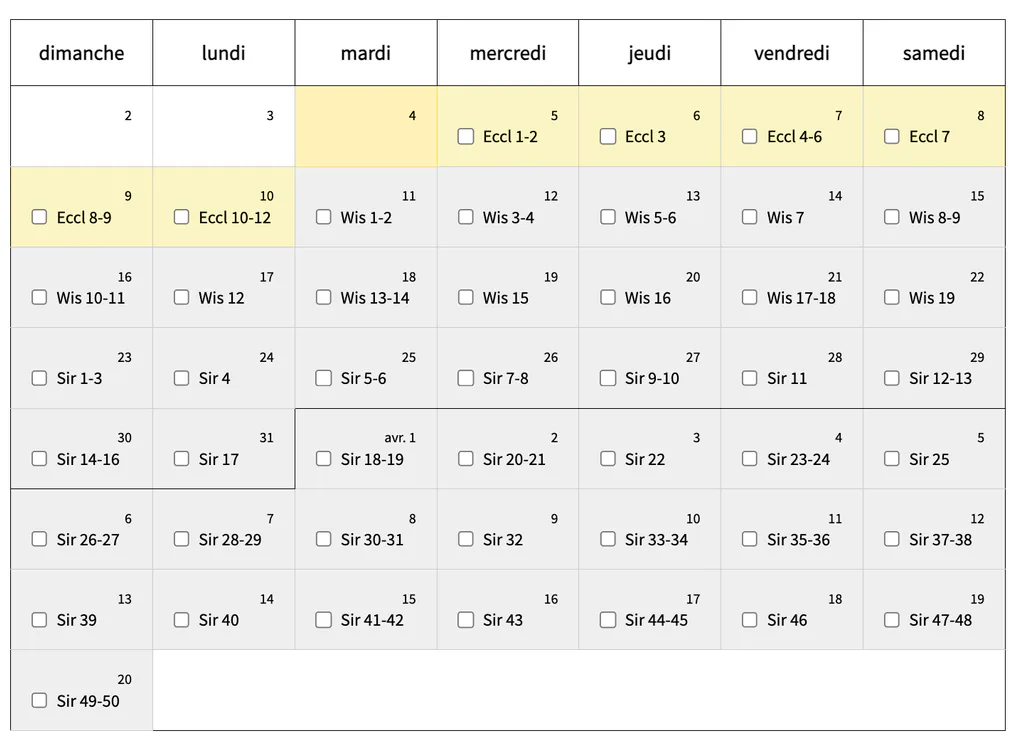This screenshot has height=748, width=1024.
Task: Check the Sir 49-50 checkbox
Action: 39,700
